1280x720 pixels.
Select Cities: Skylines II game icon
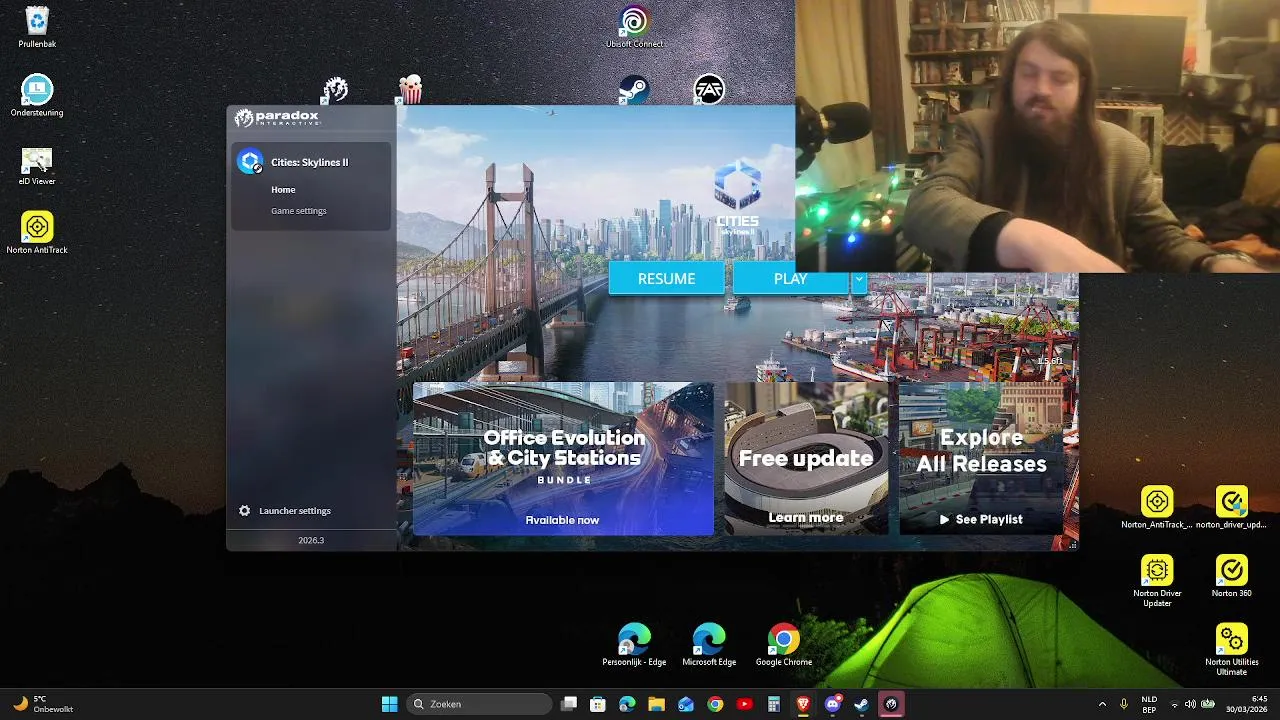tap(250, 162)
